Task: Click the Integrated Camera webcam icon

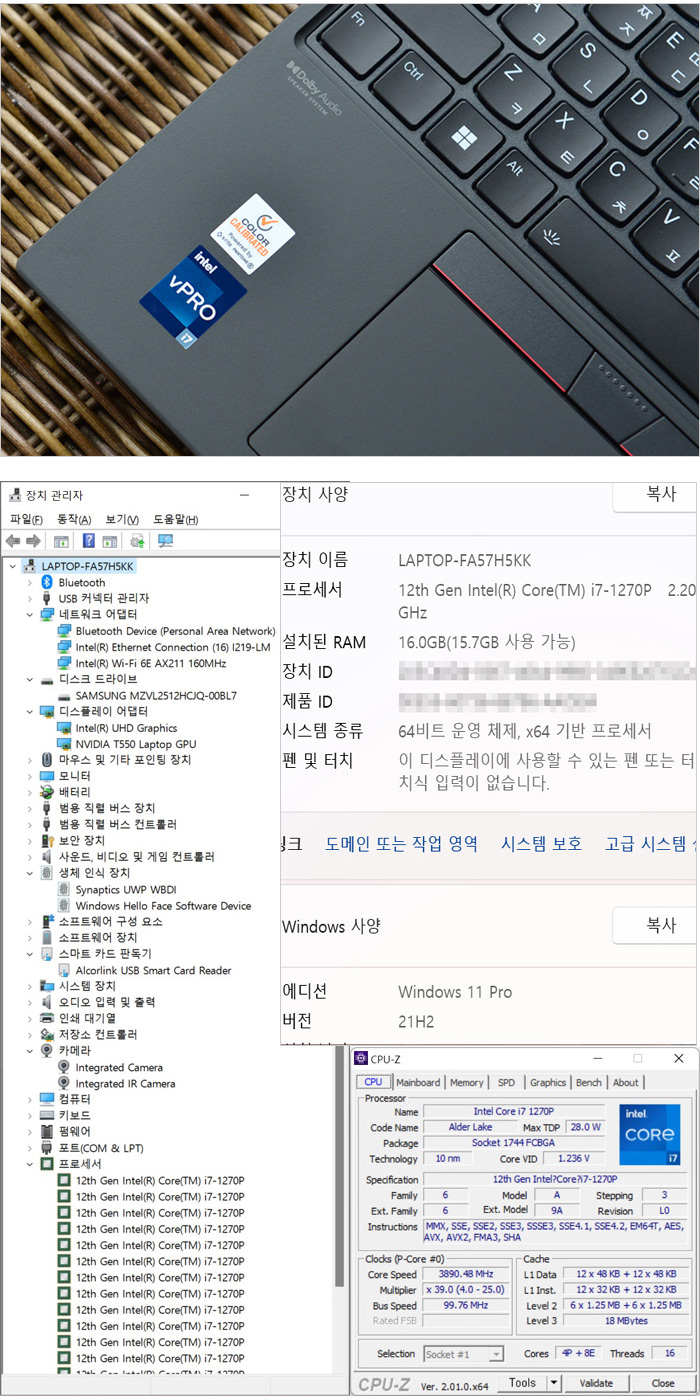Action: (64, 1067)
